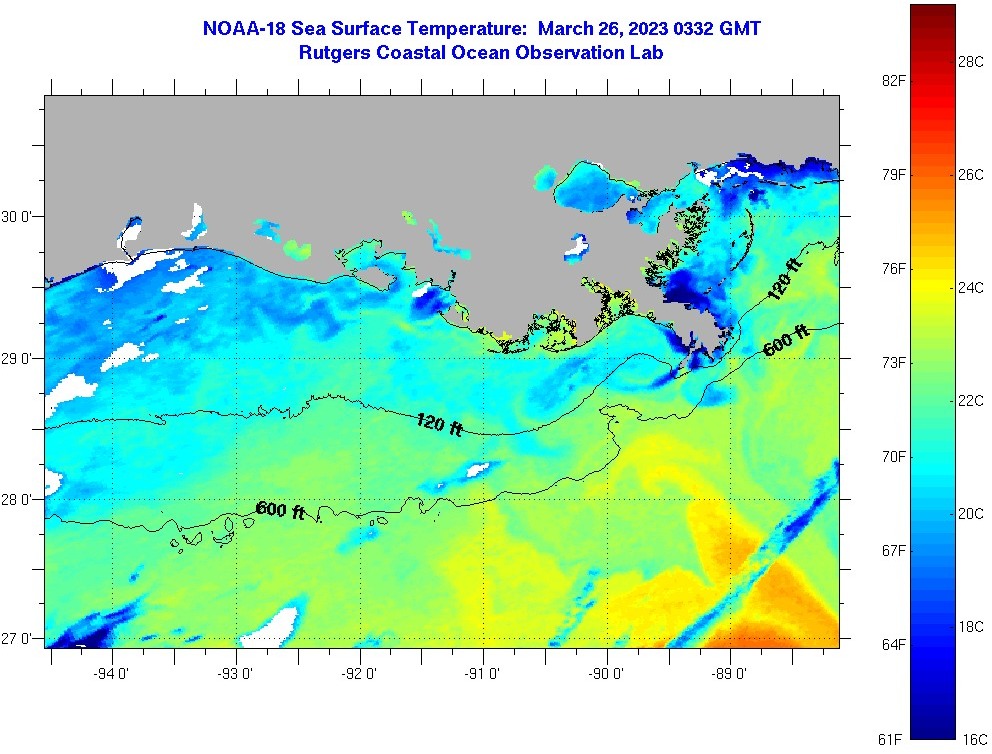992x754 pixels.
Task: Click the '82F' colorbar label
Action: 893,80
